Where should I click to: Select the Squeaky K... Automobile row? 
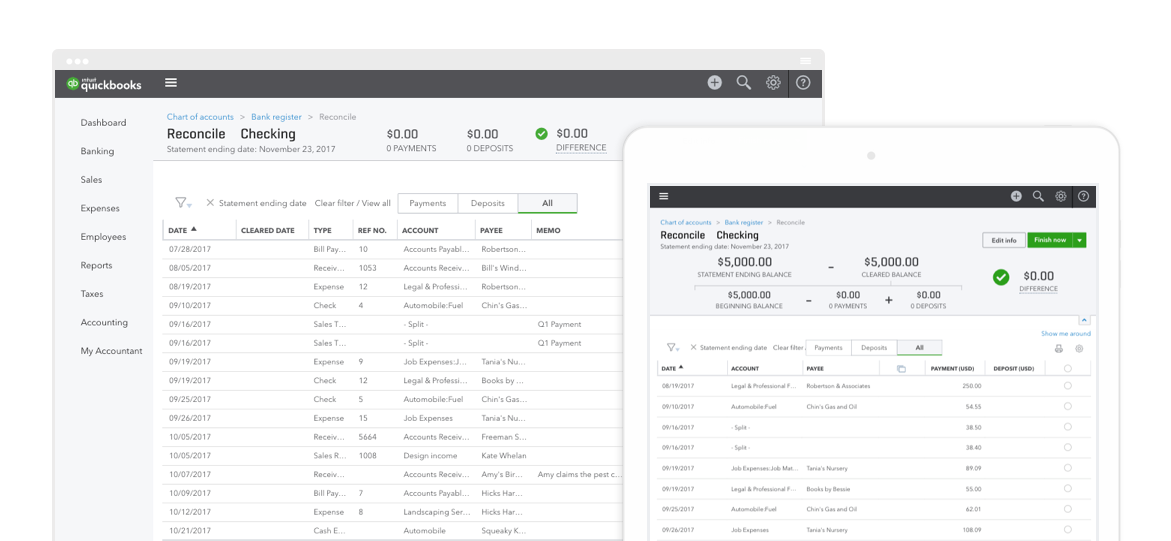pos(393,531)
